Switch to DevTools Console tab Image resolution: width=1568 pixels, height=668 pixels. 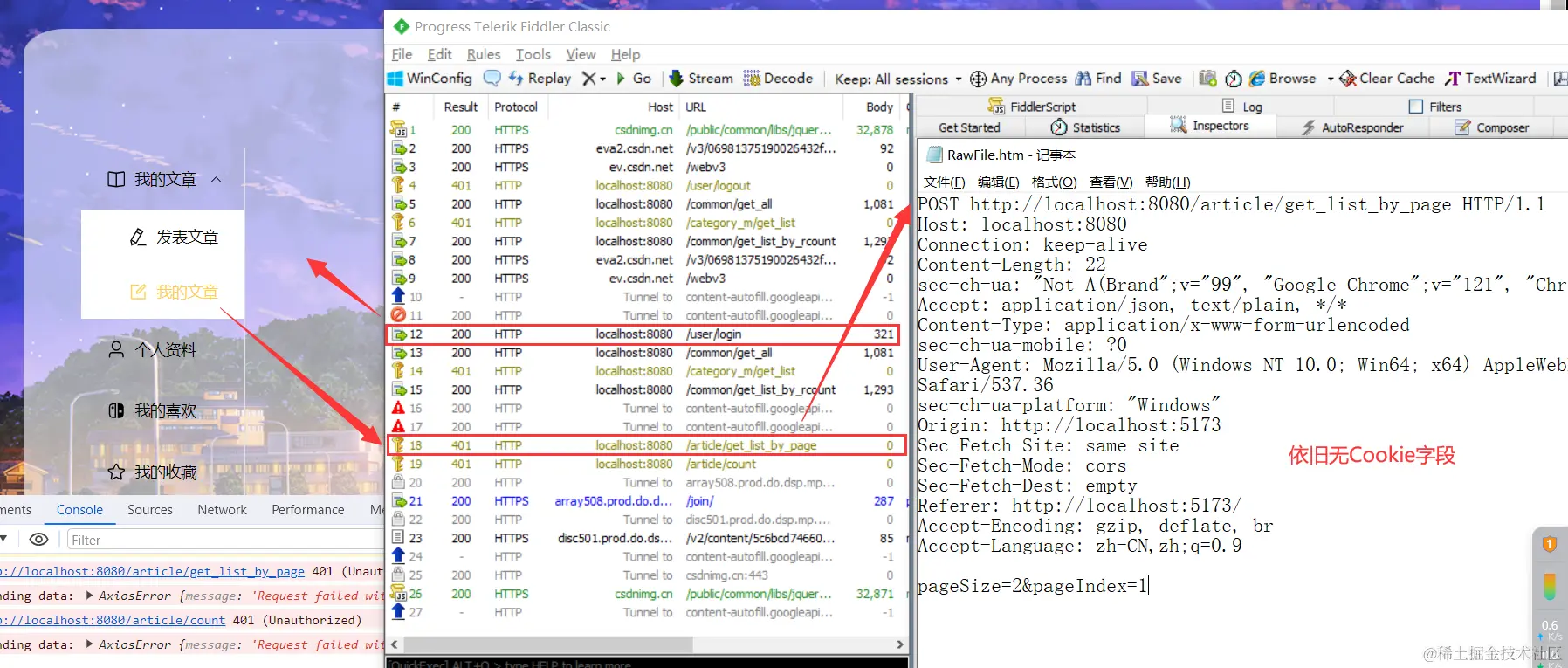tap(79, 510)
